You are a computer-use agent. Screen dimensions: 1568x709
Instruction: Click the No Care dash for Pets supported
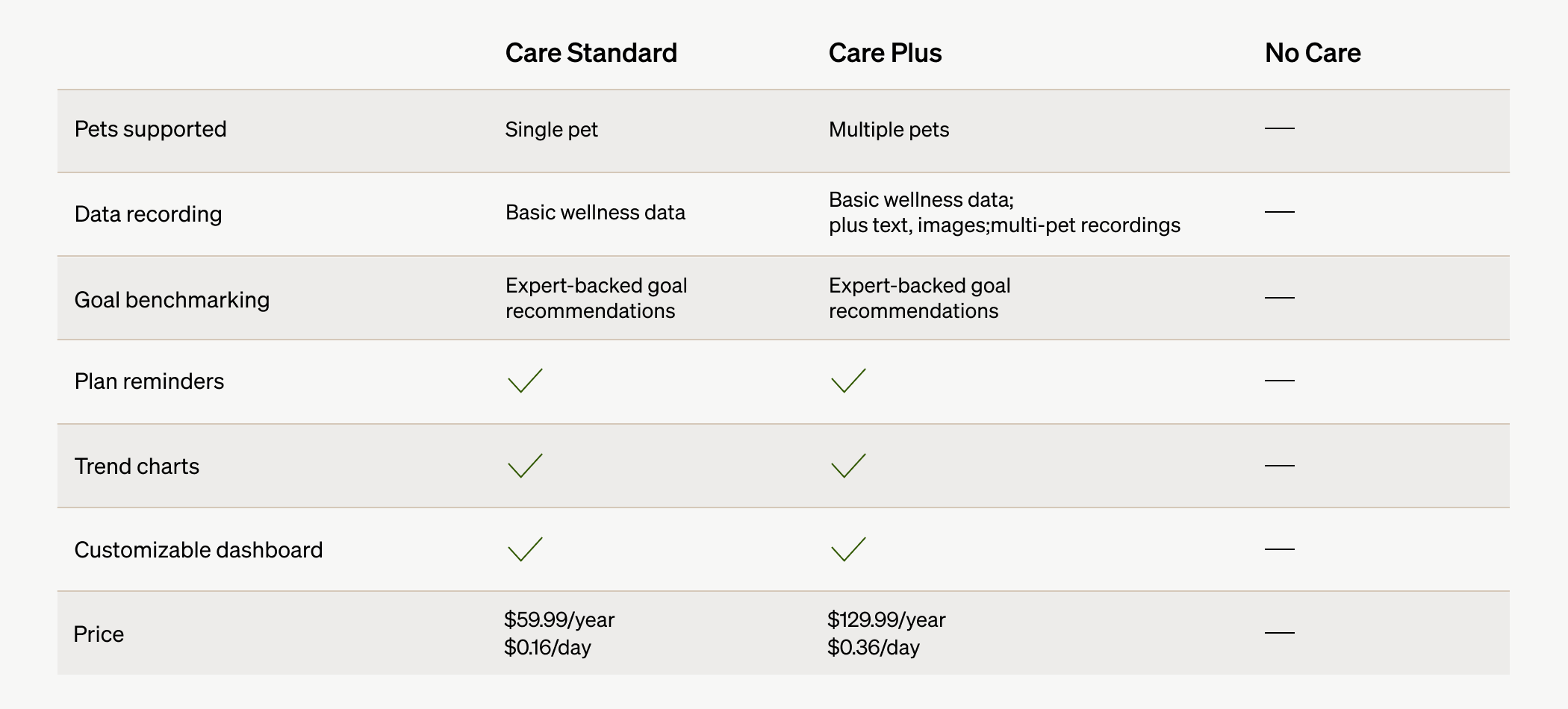point(1279,128)
